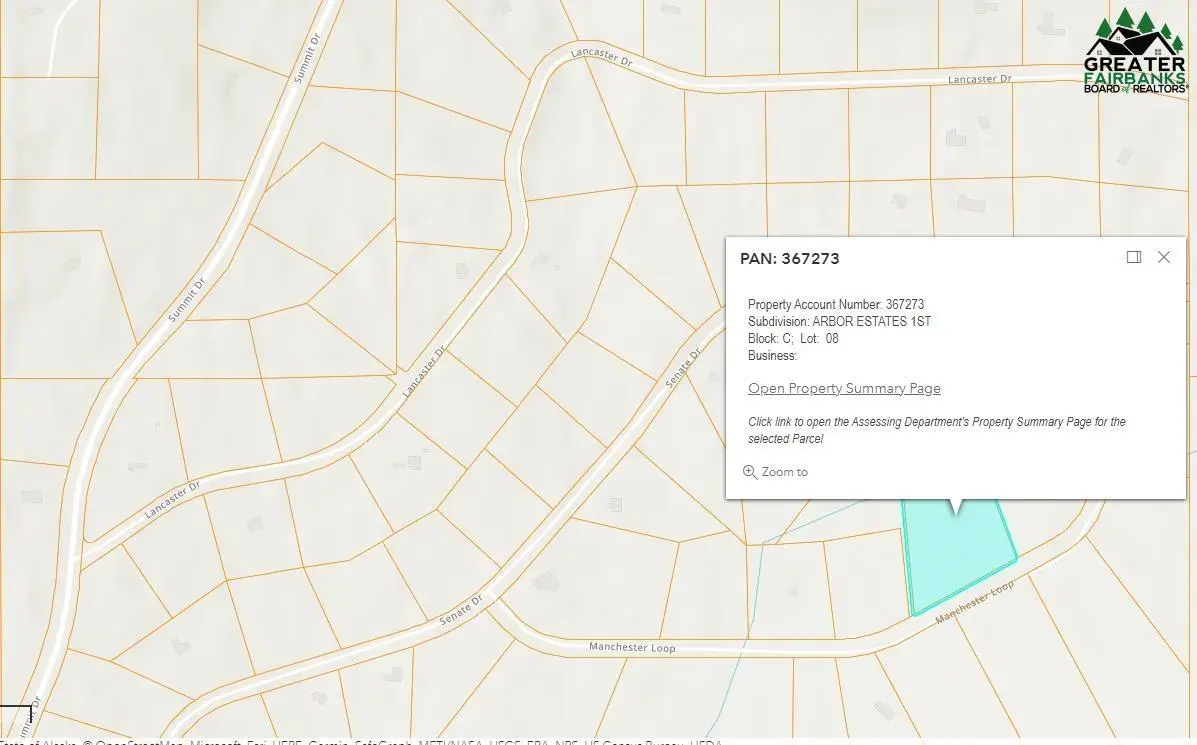1197x745 pixels.
Task: Click the Zoom to magnifier icon
Action: pyautogui.click(x=750, y=472)
